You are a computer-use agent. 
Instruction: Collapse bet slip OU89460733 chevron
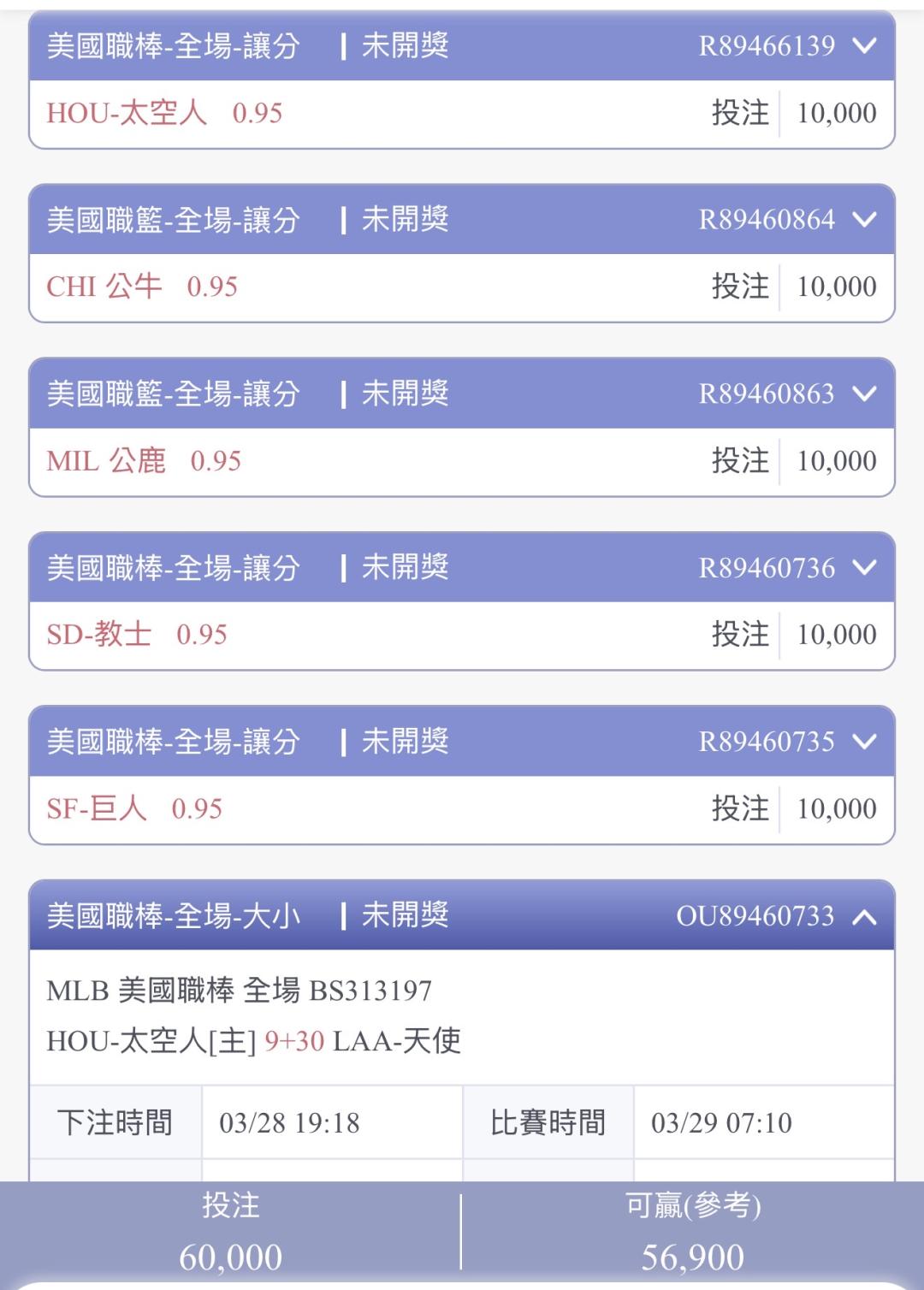tap(865, 917)
